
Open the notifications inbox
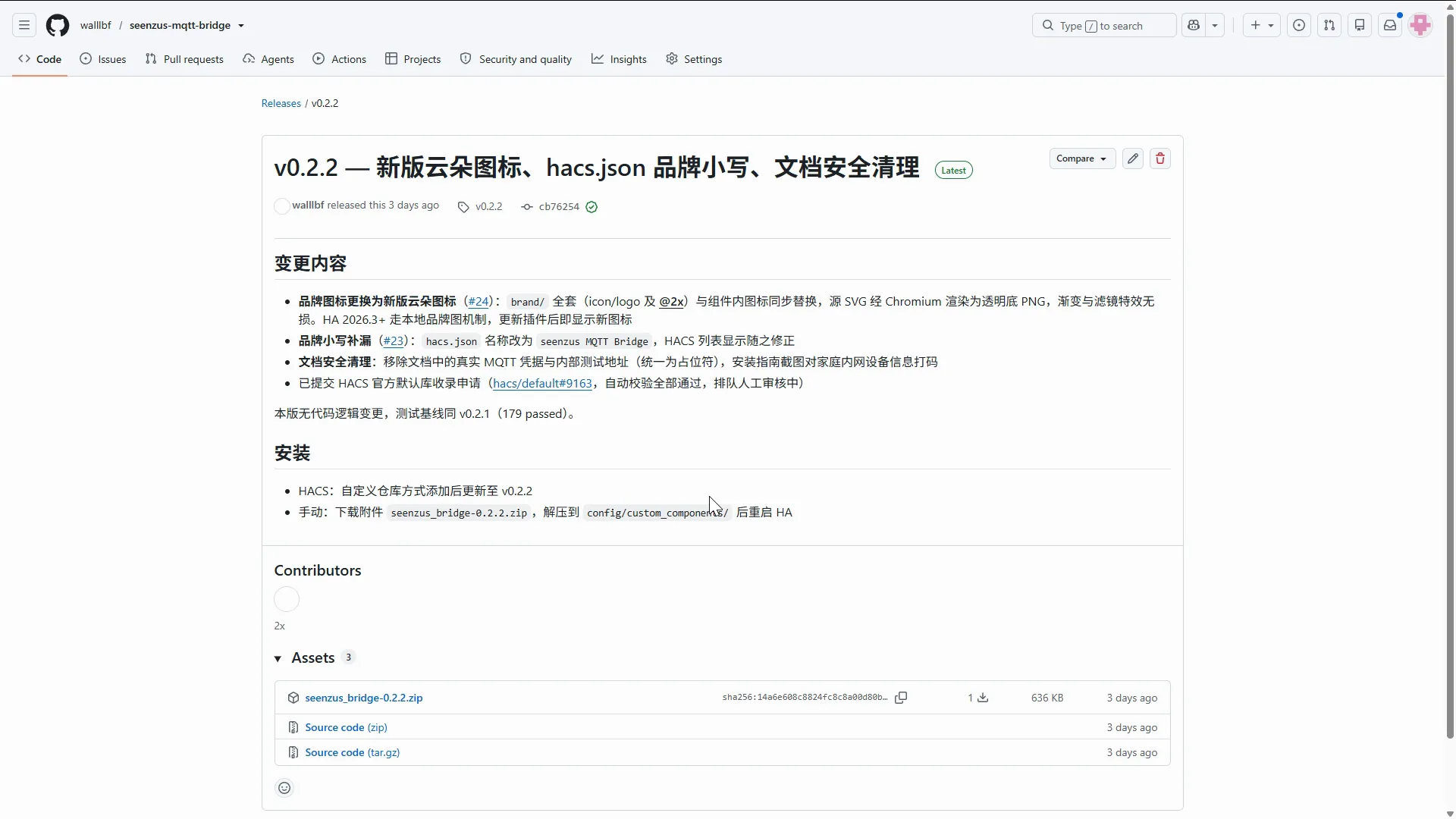click(x=1390, y=25)
